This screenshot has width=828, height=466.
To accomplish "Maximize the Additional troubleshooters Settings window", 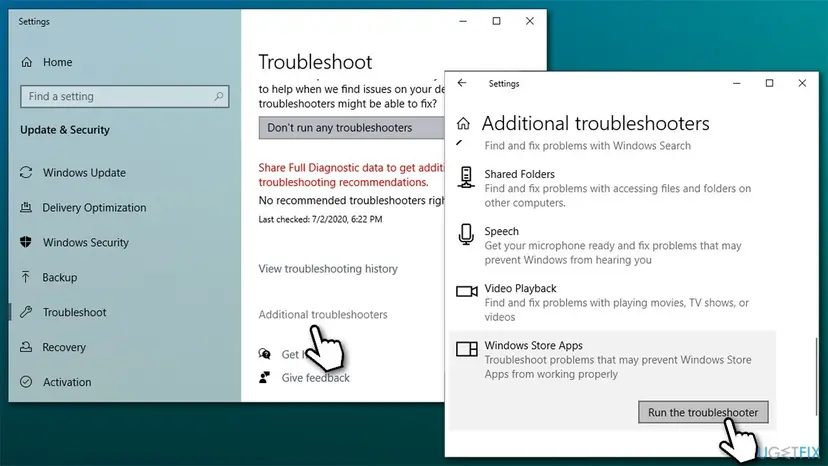I will click(x=769, y=83).
